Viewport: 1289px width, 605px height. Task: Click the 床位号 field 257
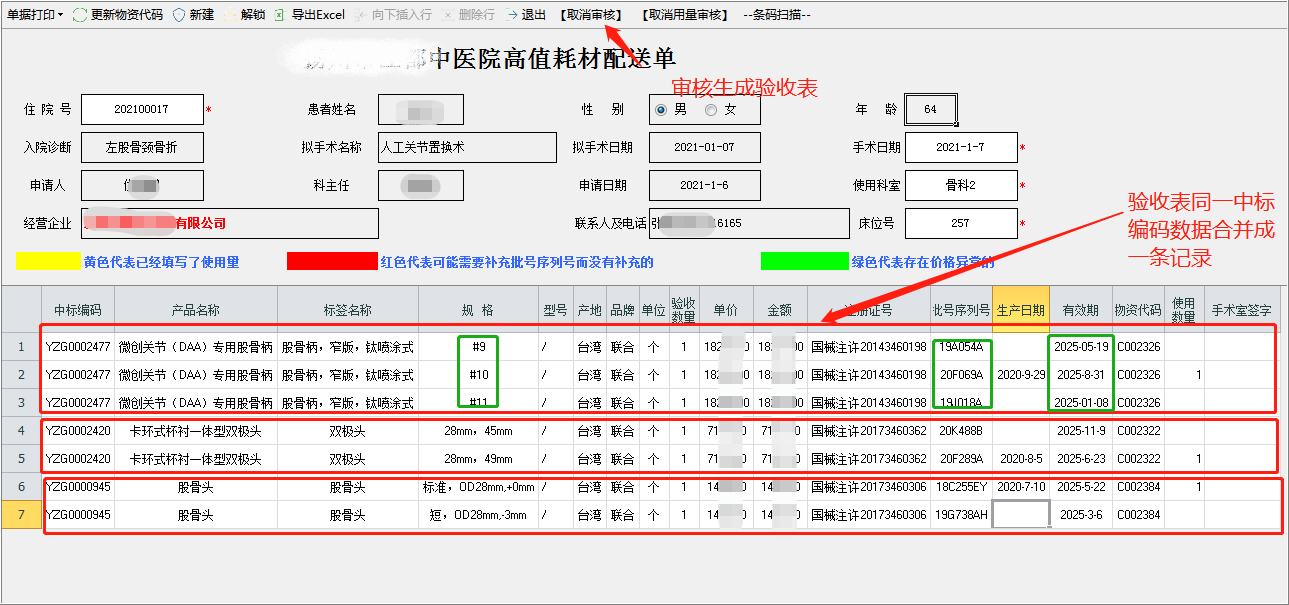(961, 223)
